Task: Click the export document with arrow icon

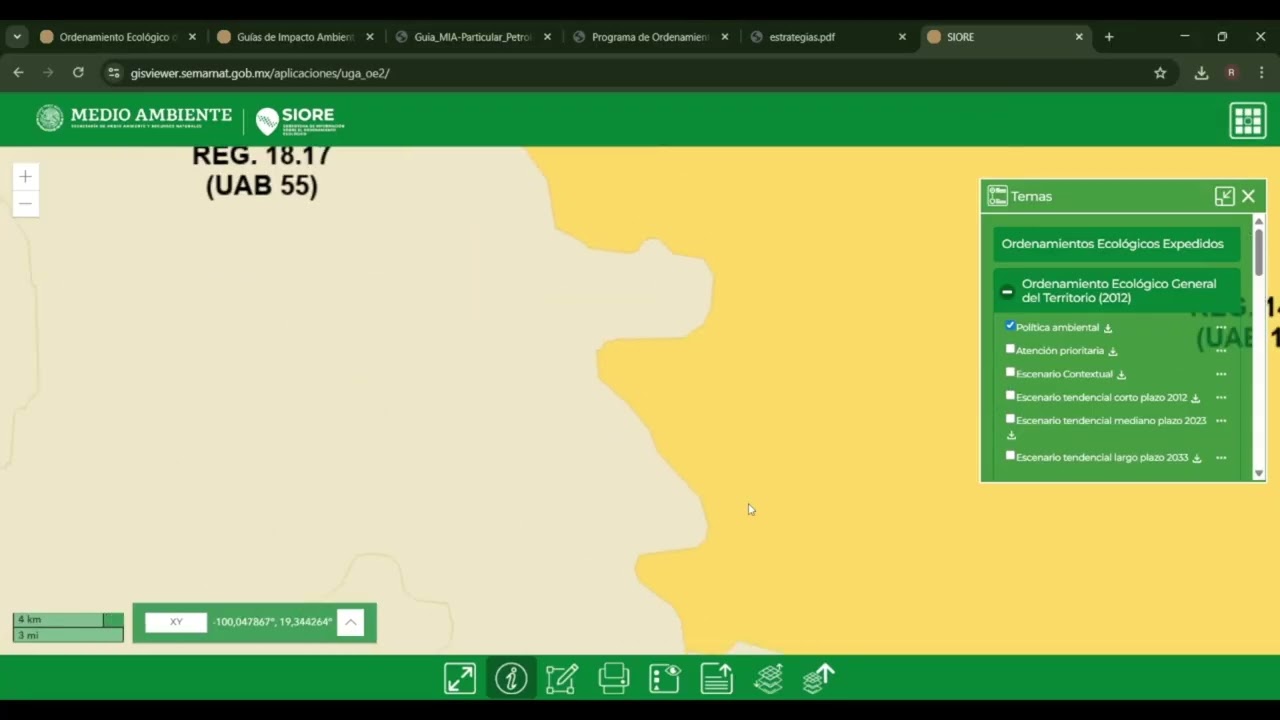Action: point(716,678)
